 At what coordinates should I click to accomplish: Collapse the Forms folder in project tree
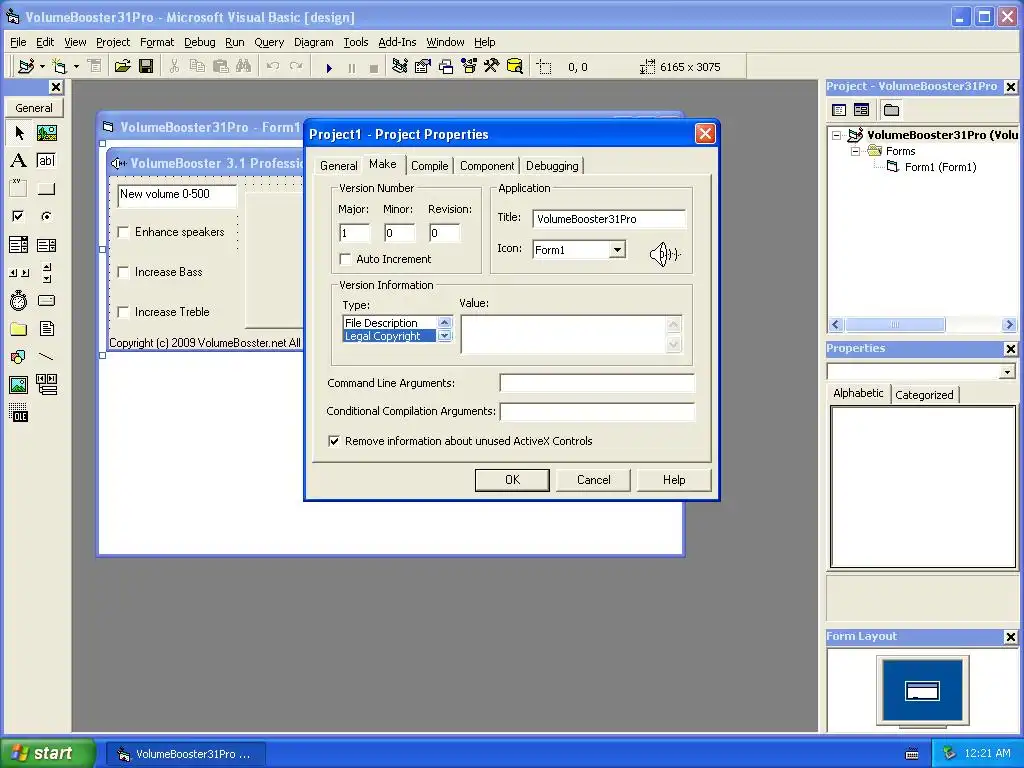[x=855, y=152]
